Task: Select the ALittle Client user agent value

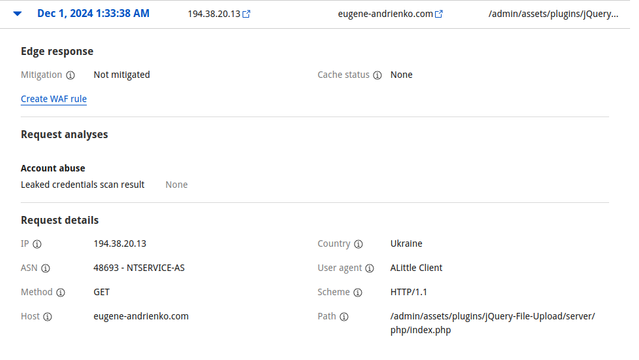Action: coord(416,268)
